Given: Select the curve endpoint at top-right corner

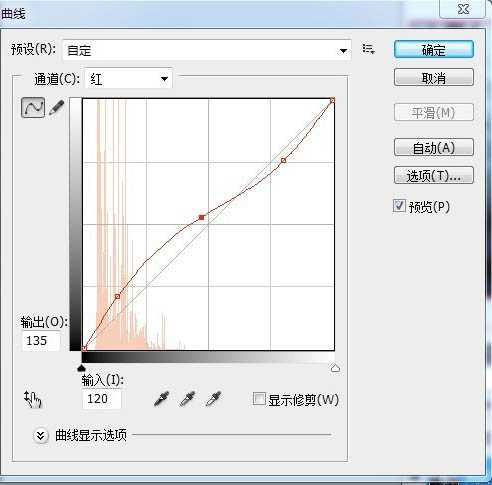Looking at the screenshot, I should 332,100.
